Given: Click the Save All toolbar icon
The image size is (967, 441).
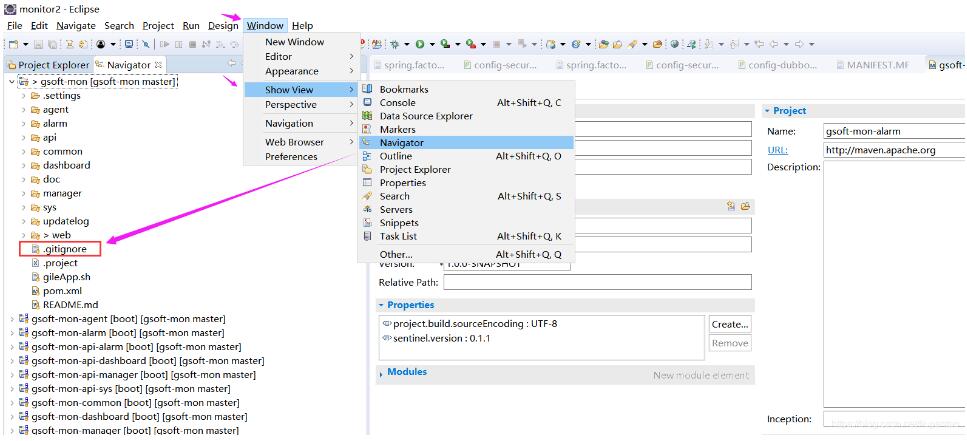Looking at the screenshot, I should tap(52, 44).
